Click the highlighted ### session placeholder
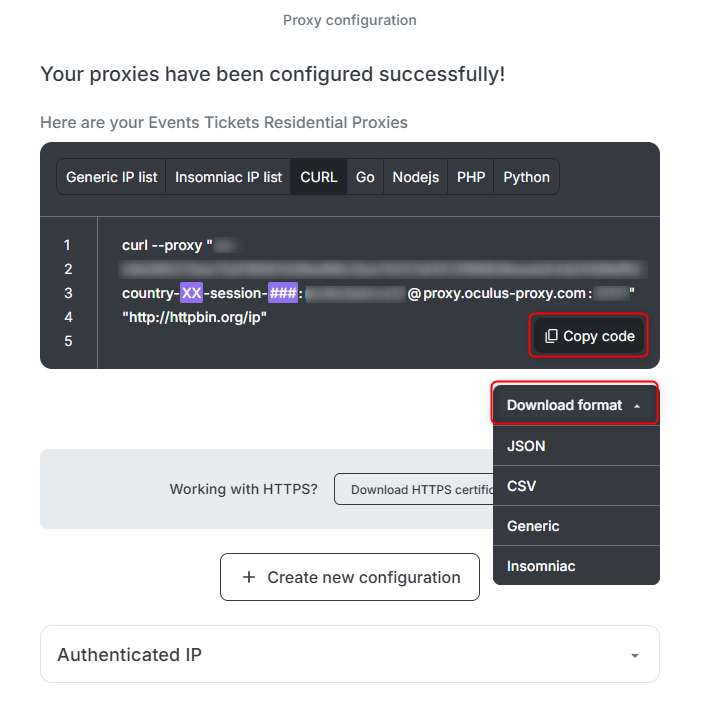The height and width of the screenshot is (717, 702). tap(282, 293)
